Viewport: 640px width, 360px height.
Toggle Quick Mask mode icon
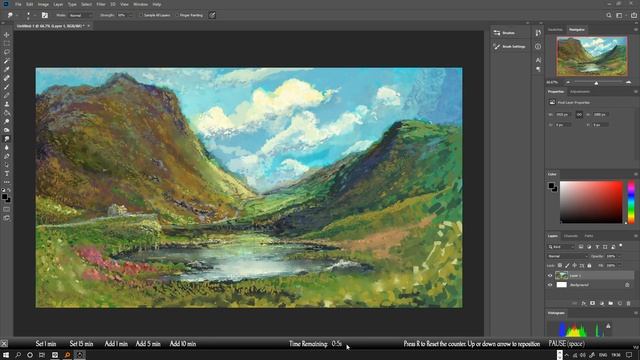(7, 209)
